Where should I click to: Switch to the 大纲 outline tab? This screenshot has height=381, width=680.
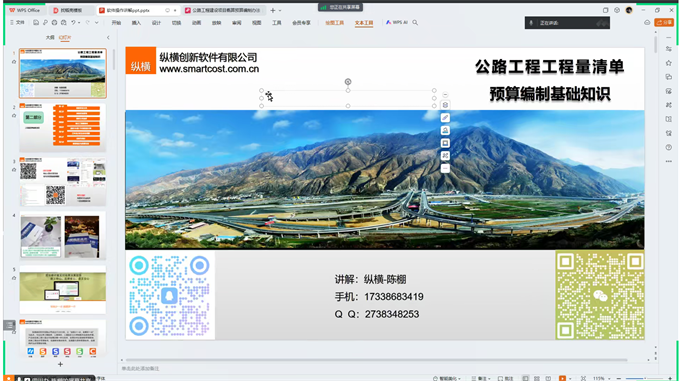pyautogui.click(x=50, y=38)
